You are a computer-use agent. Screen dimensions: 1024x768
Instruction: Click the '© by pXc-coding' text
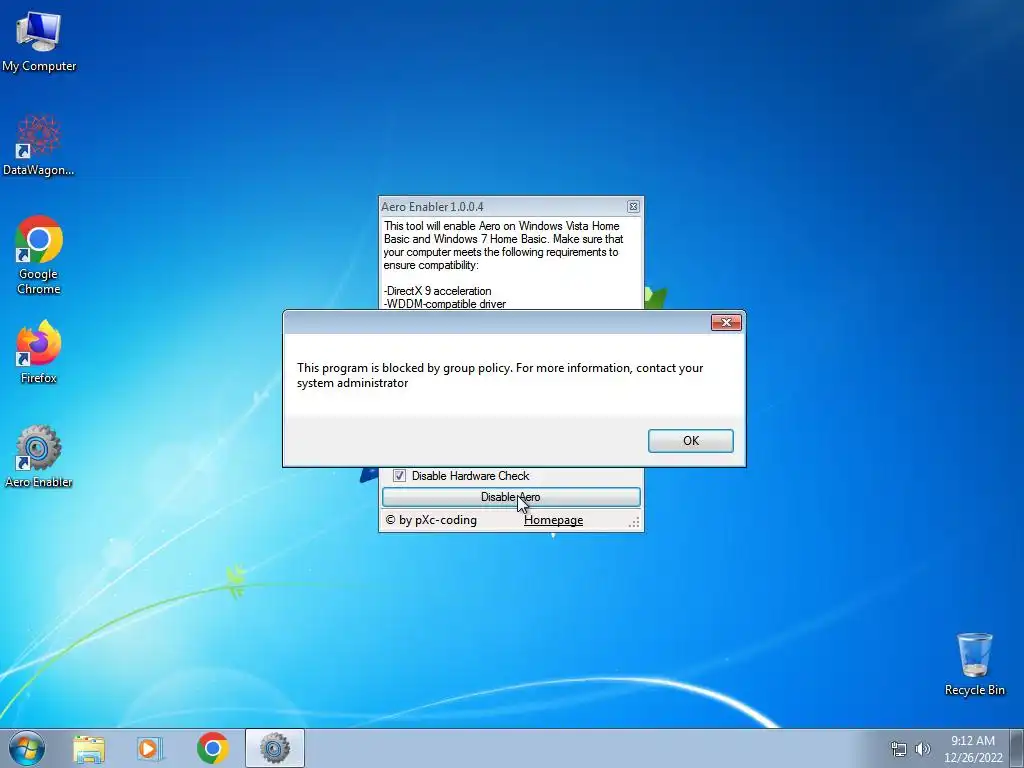click(x=431, y=520)
